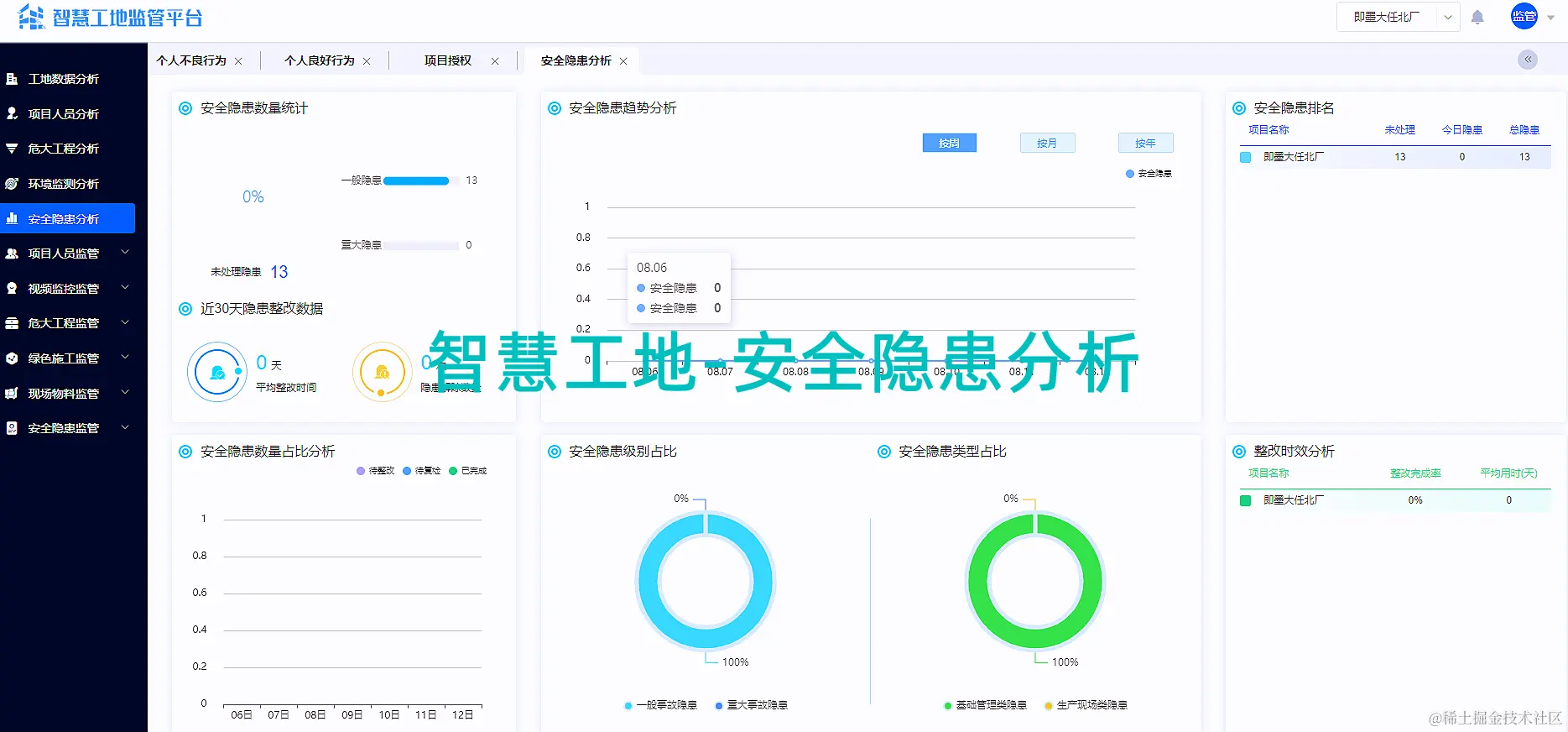Image resolution: width=1568 pixels, height=732 pixels.
Task: Click 即墨大任北厂 in 安全隐患排名 table
Action: point(1294,157)
